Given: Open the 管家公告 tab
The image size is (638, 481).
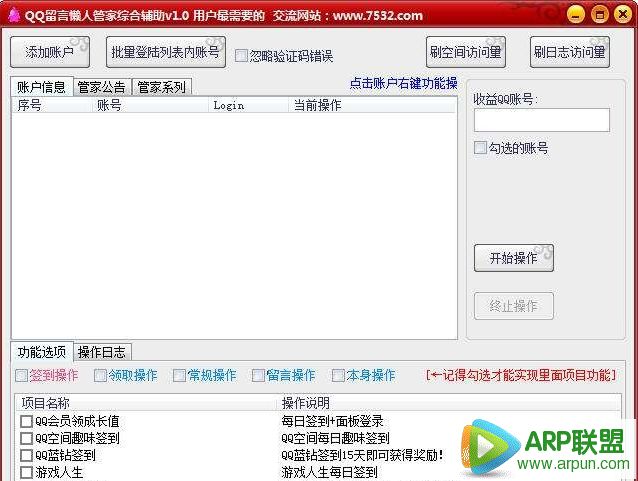Looking at the screenshot, I should (102, 87).
